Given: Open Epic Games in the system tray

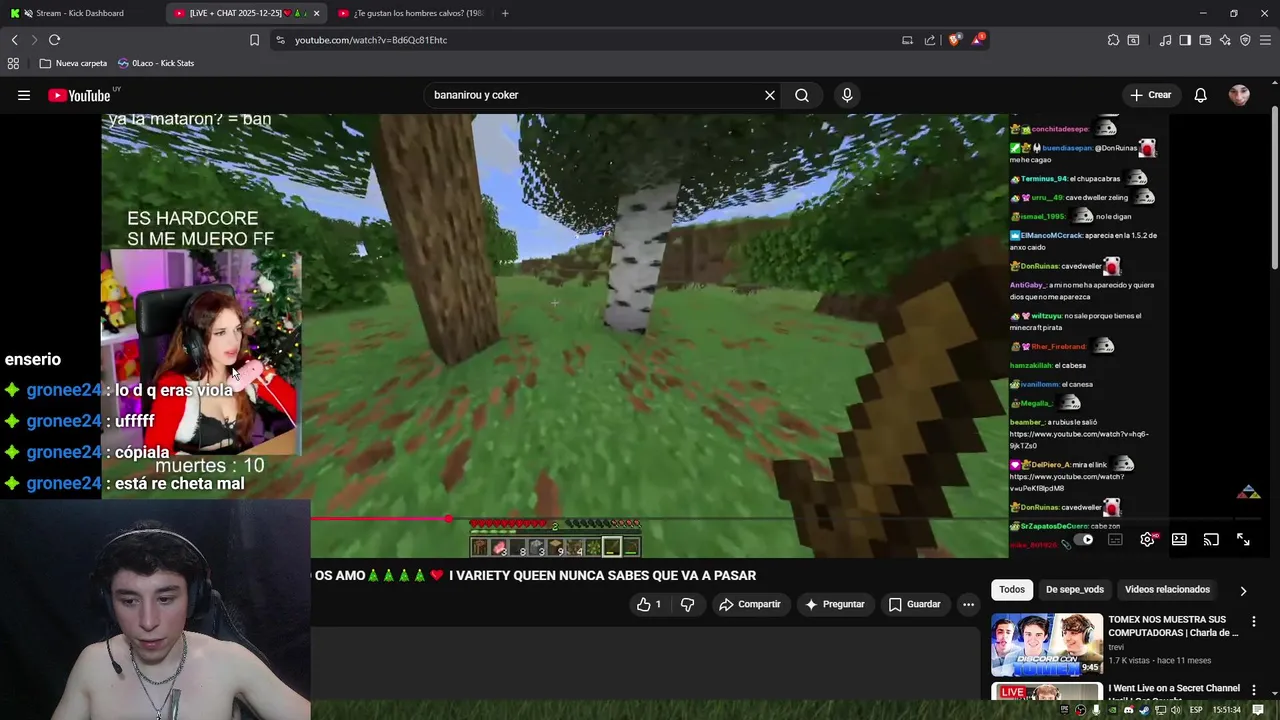Looking at the screenshot, I should pyautogui.click(x=1064, y=710).
